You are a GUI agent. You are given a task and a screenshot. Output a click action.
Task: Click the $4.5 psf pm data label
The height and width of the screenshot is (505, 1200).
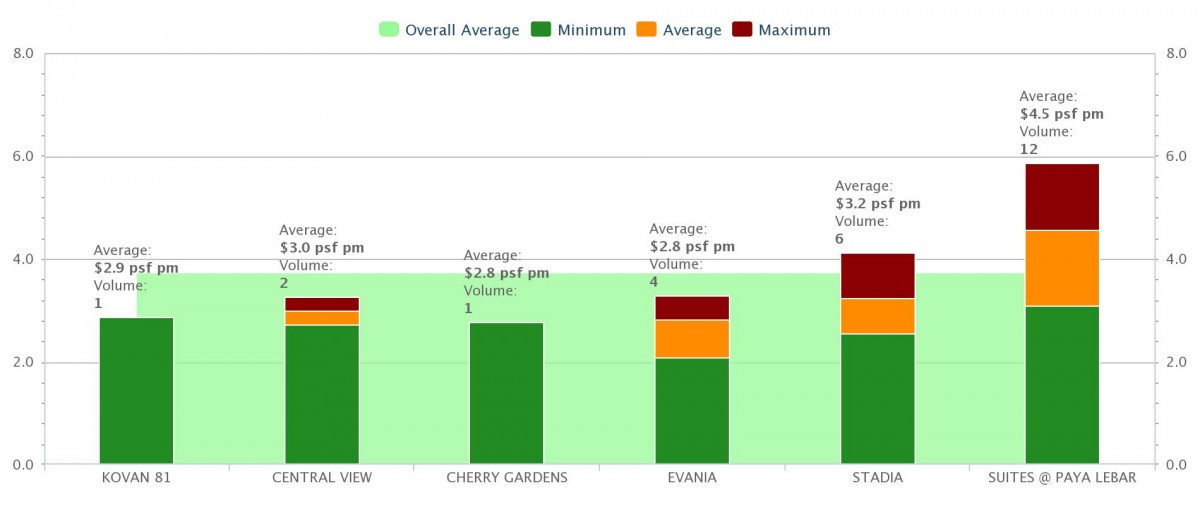pyautogui.click(x=1062, y=114)
